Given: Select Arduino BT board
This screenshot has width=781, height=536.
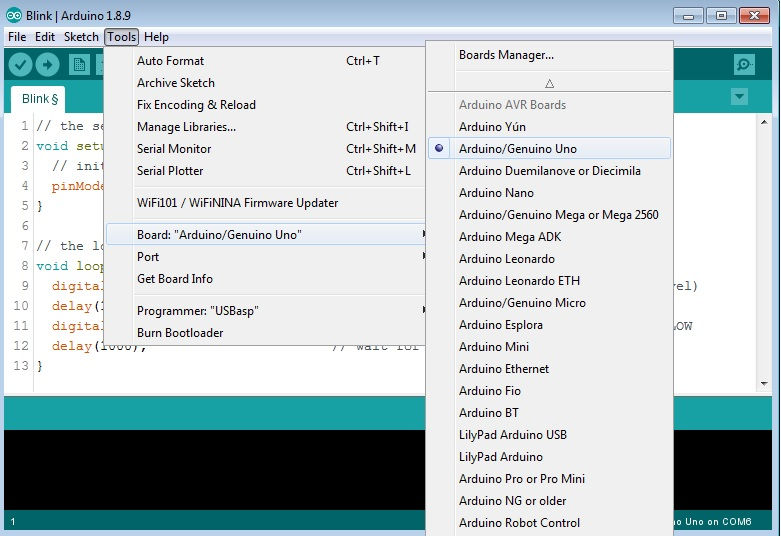Looking at the screenshot, I should (549, 412).
